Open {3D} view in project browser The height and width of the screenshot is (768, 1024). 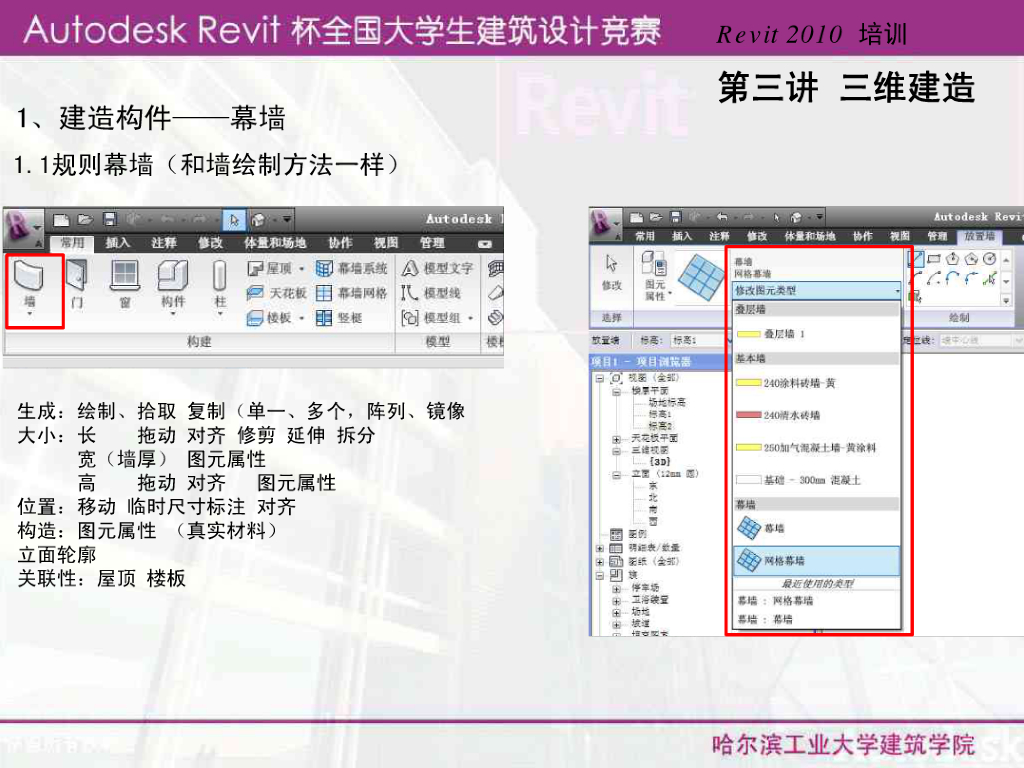pos(659,462)
